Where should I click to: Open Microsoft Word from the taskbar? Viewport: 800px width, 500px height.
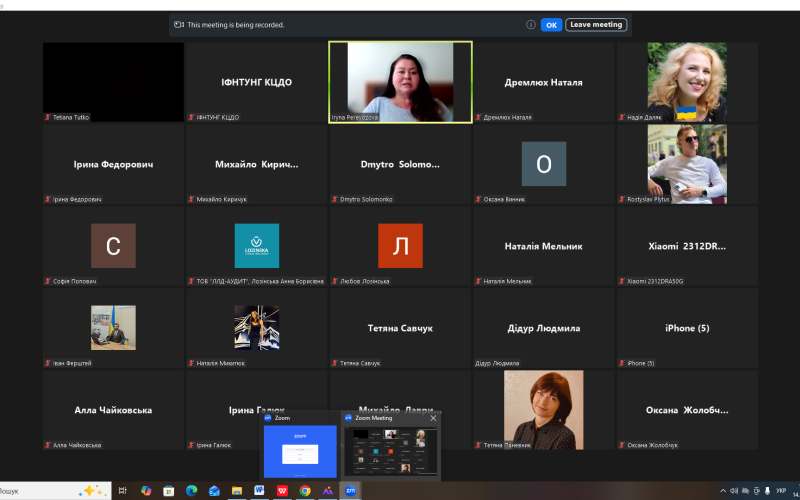259,491
